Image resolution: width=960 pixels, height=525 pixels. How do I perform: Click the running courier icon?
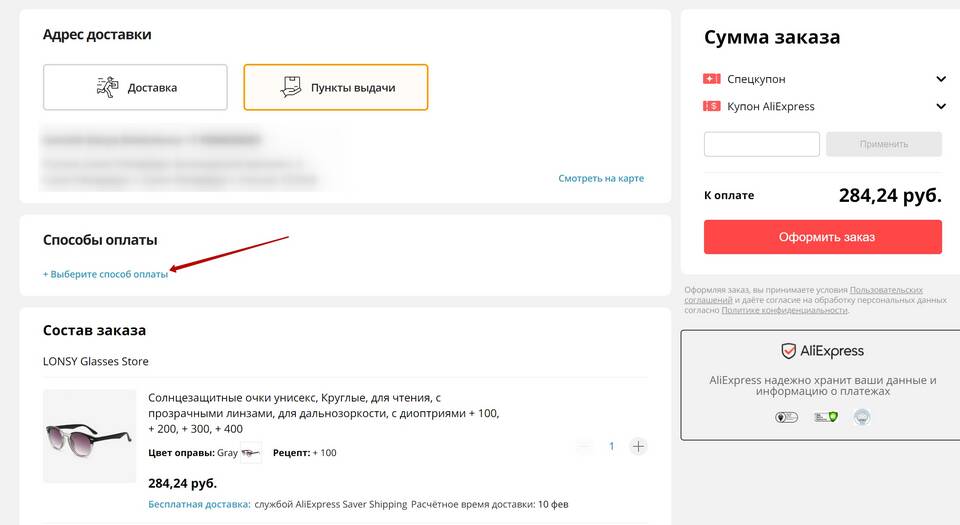pyautogui.click(x=108, y=88)
